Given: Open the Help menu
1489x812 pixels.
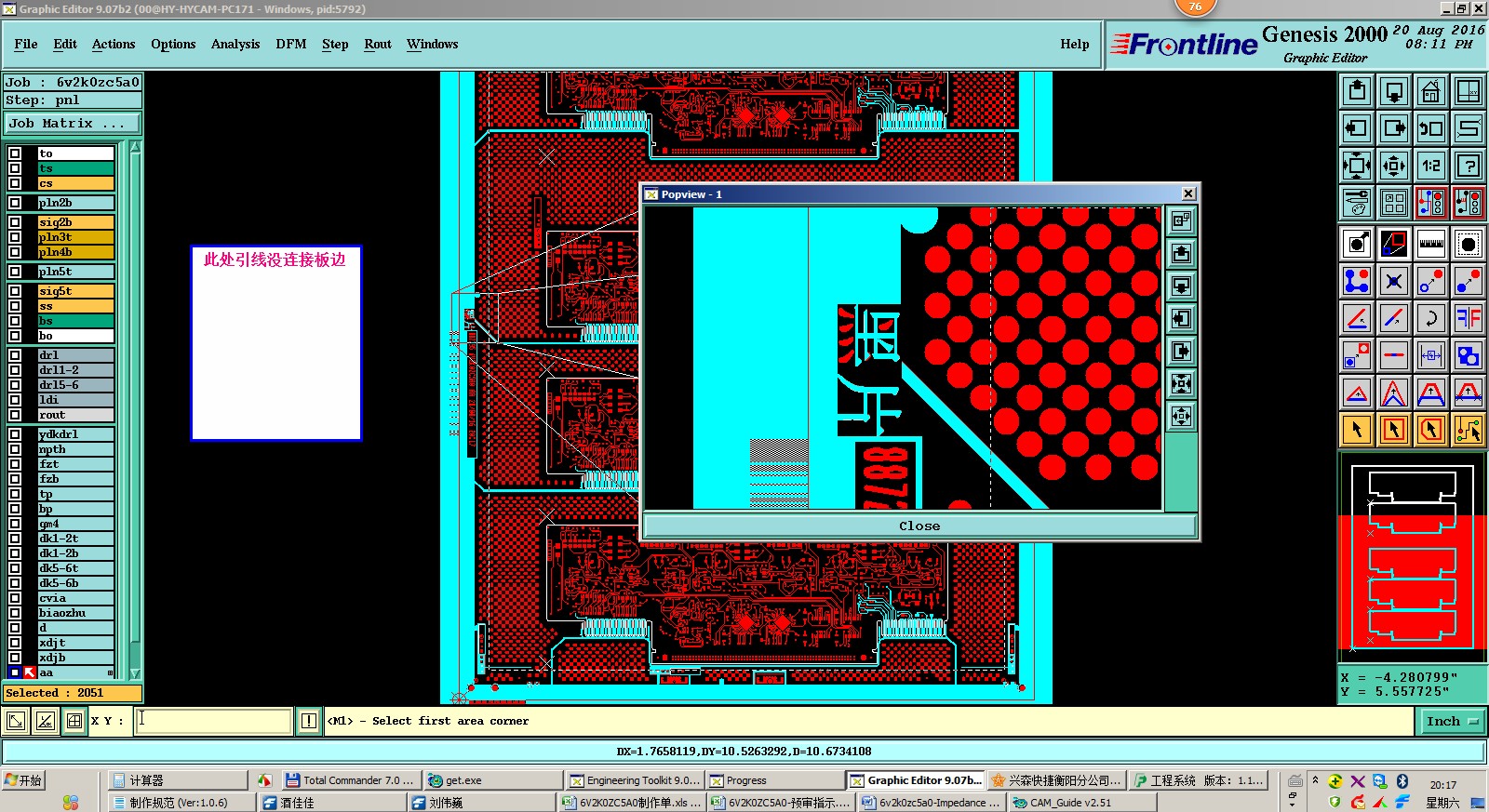Looking at the screenshot, I should point(1075,44).
